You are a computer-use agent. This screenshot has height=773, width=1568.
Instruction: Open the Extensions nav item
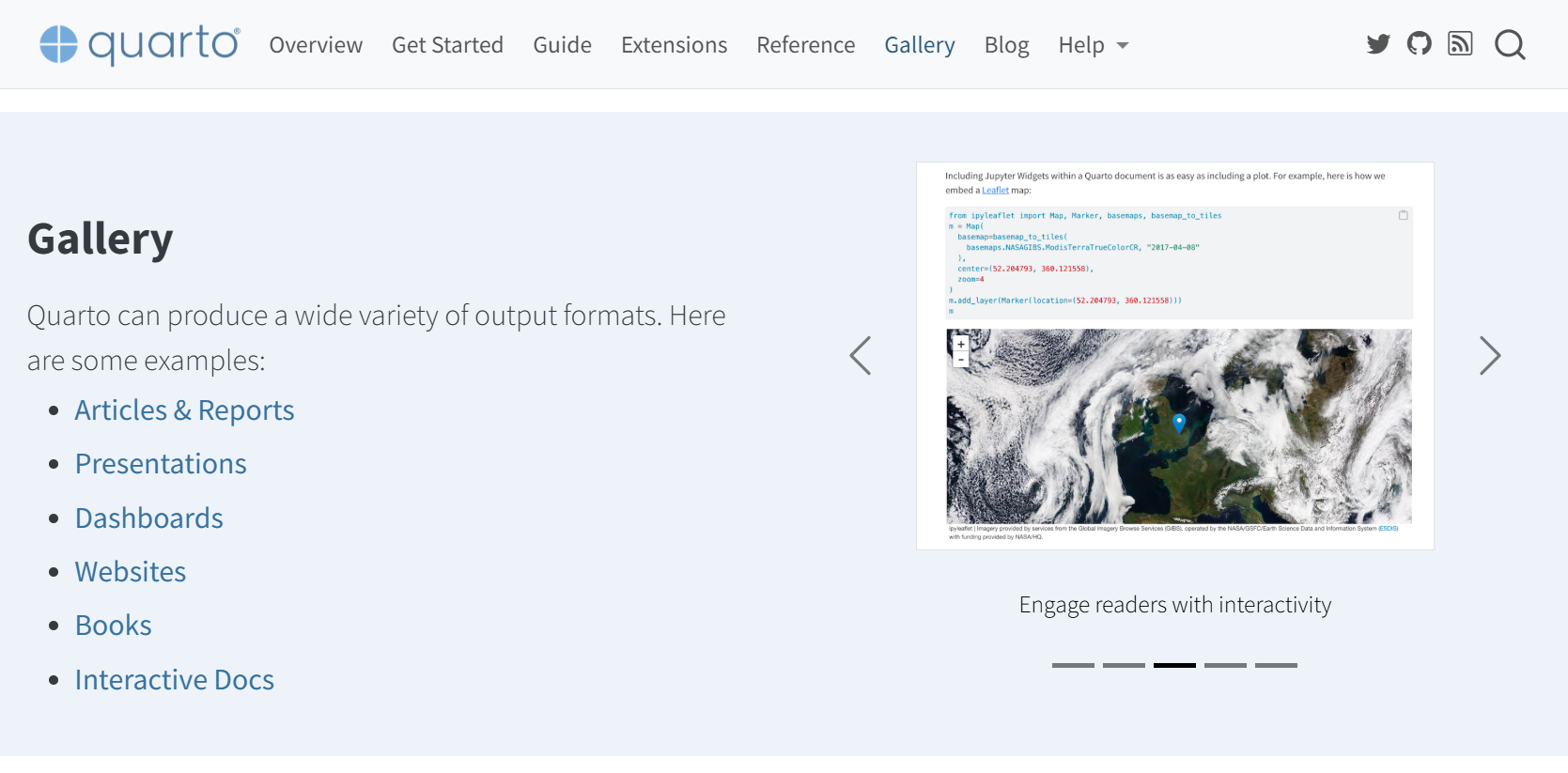click(674, 45)
